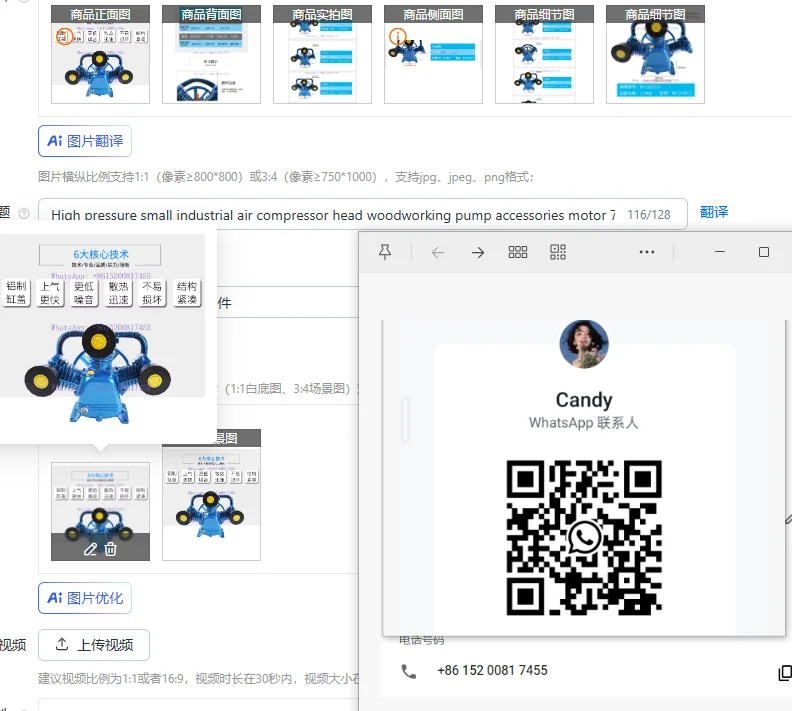Image resolution: width=792 pixels, height=711 pixels.
Task: Select the 商品实拍图 thumbnail
Action: click(322, 55)
